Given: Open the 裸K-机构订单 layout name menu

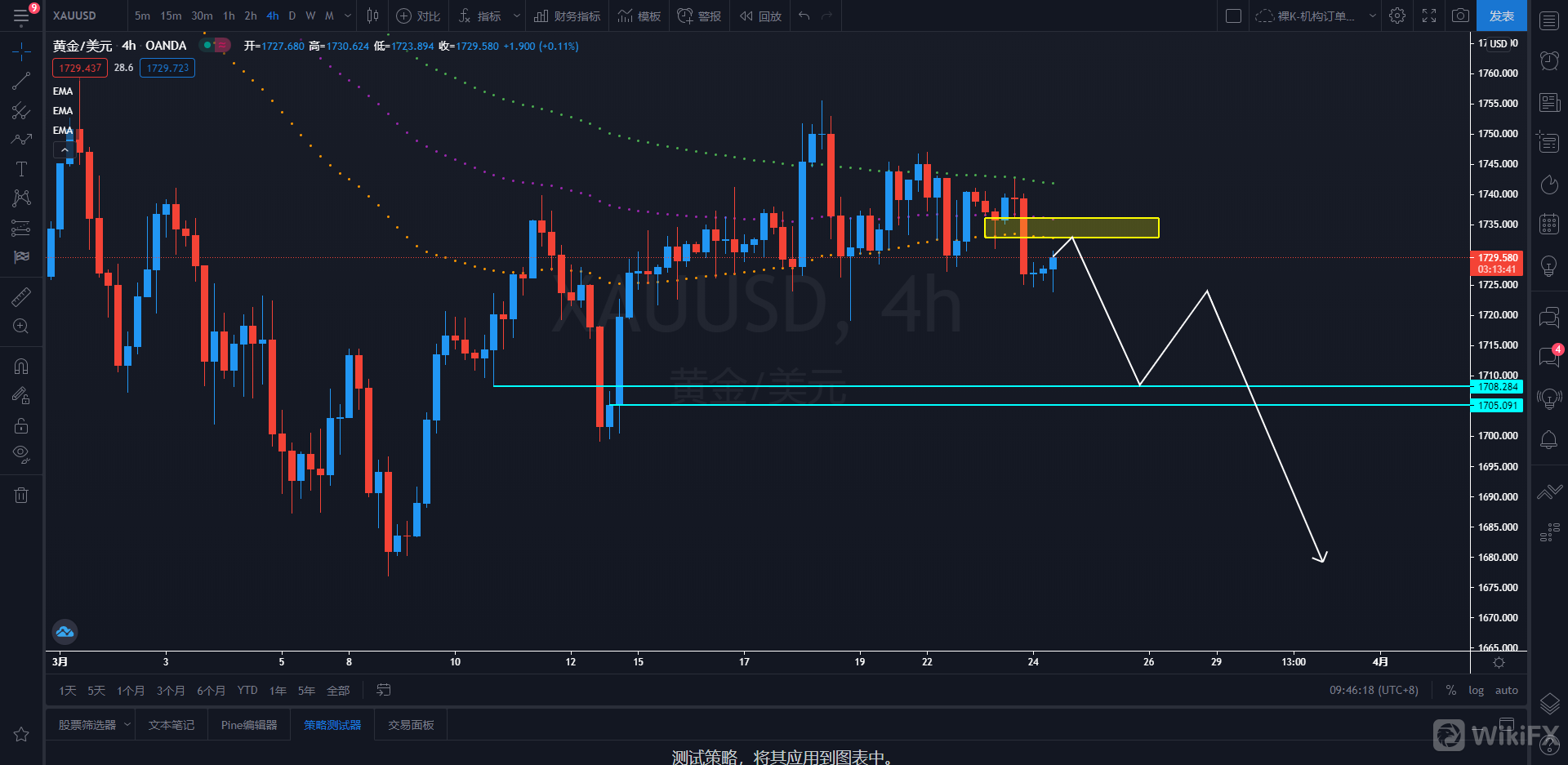Looking at the screenshot, I should 1305,16.
